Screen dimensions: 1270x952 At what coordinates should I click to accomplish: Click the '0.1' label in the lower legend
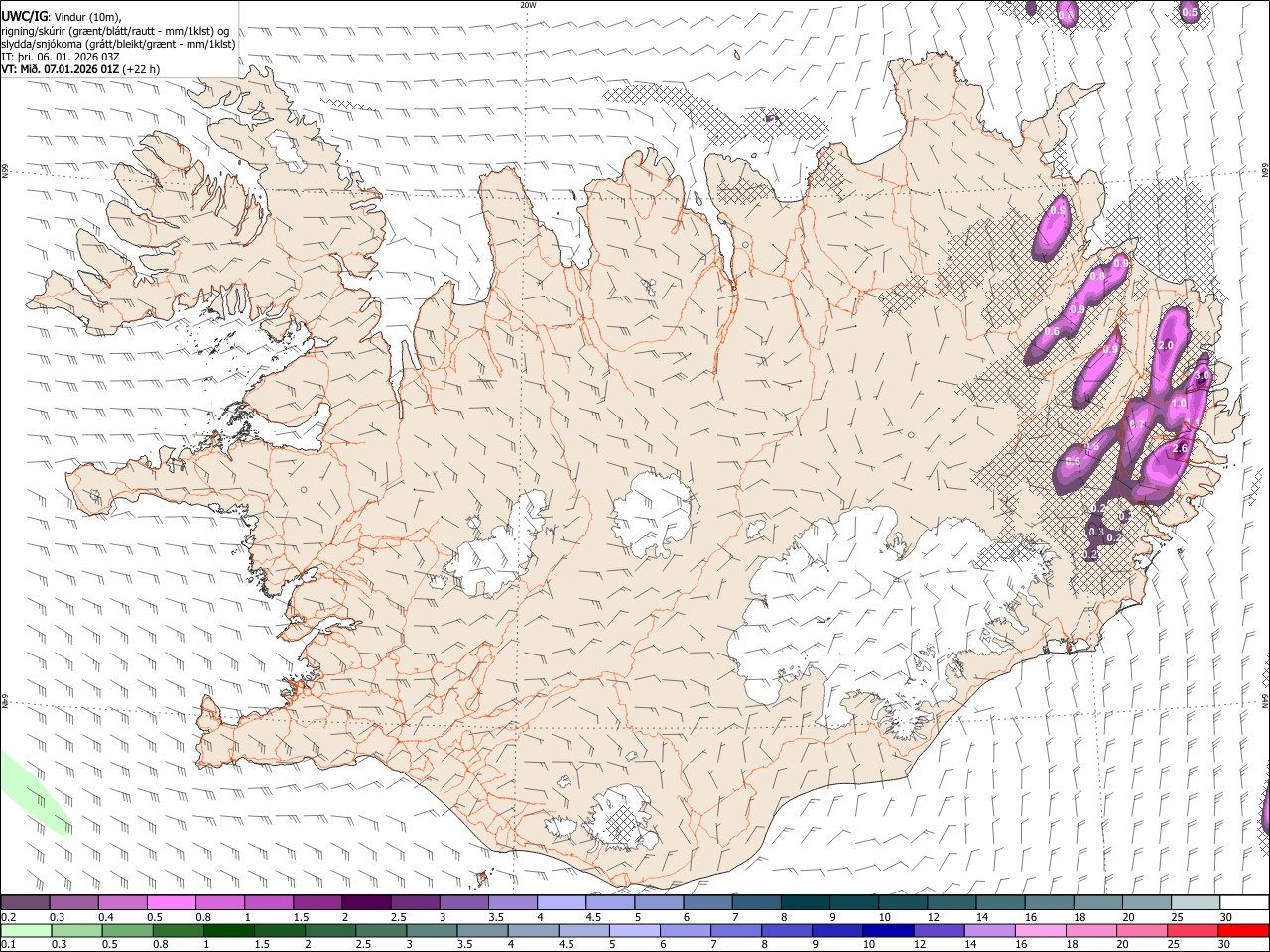point(8,945)
